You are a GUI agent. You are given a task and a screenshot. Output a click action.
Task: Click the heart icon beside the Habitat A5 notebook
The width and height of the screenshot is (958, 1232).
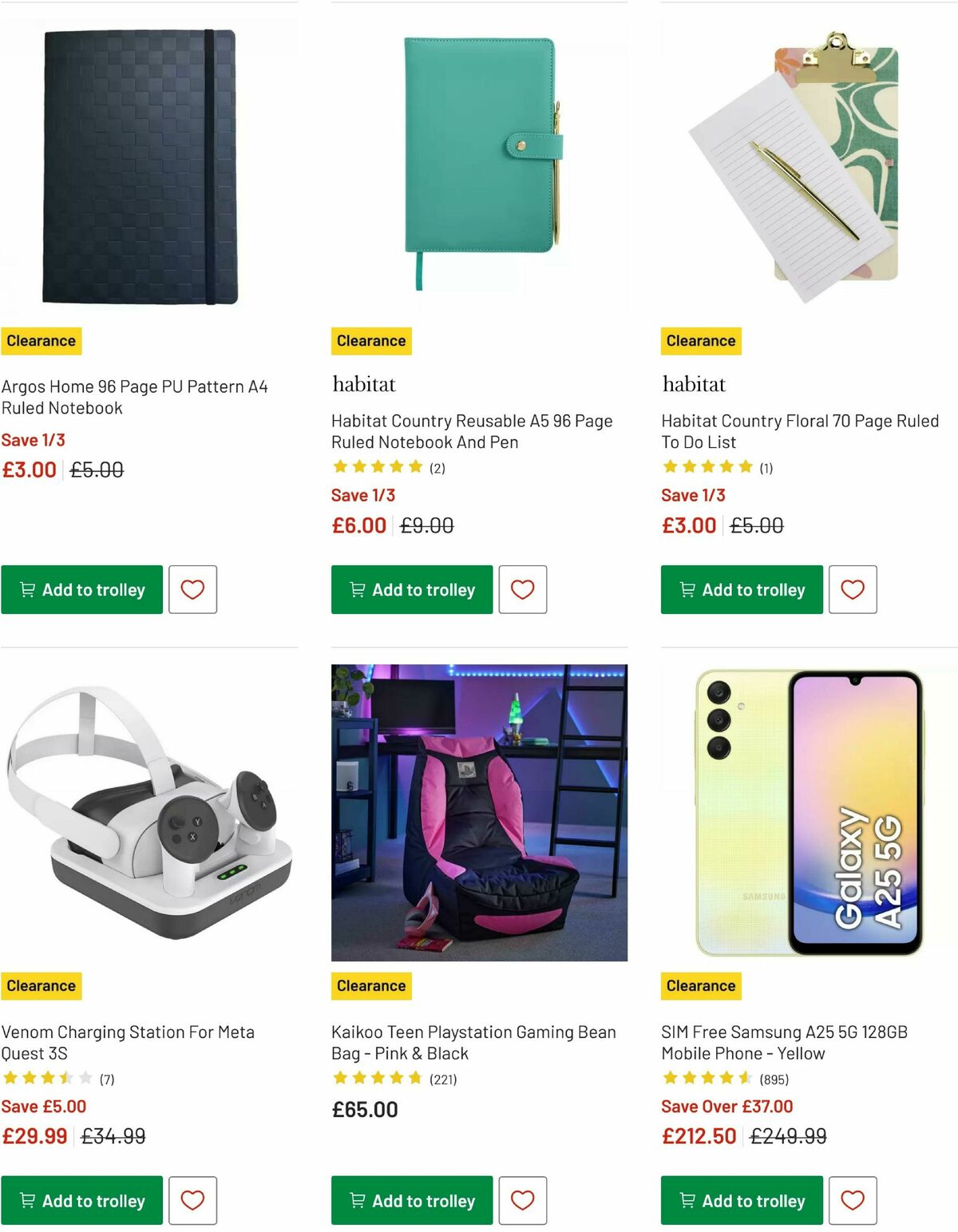pyautogui.click(x=523, y=589)
